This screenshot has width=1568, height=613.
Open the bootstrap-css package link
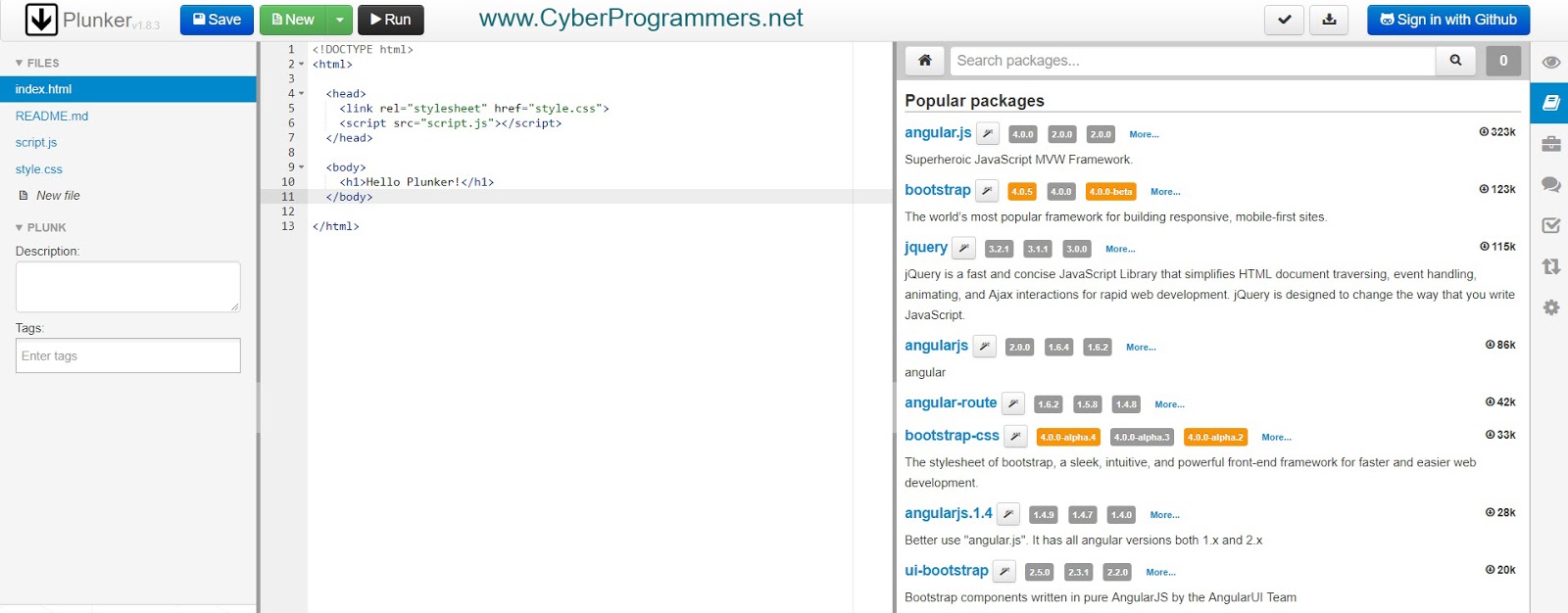pos(952,436)
